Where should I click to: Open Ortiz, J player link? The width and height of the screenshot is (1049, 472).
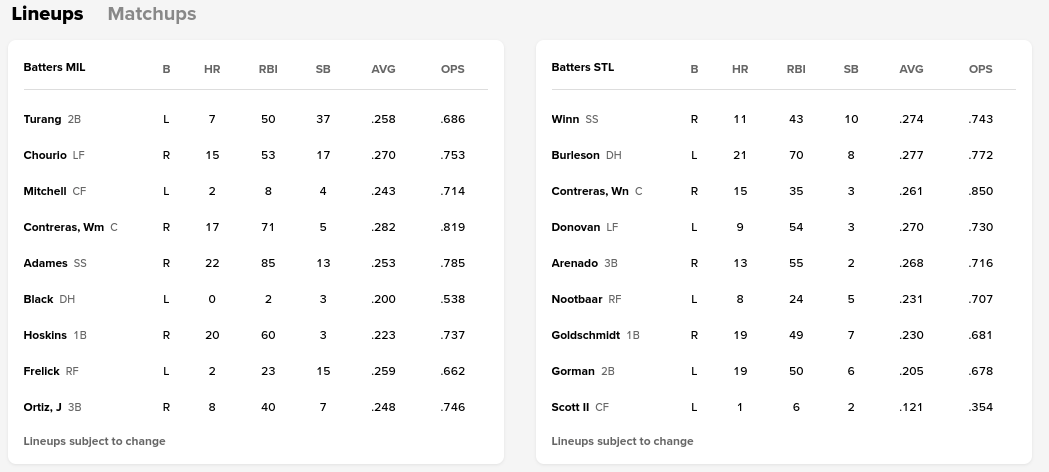tap(43, 407)
